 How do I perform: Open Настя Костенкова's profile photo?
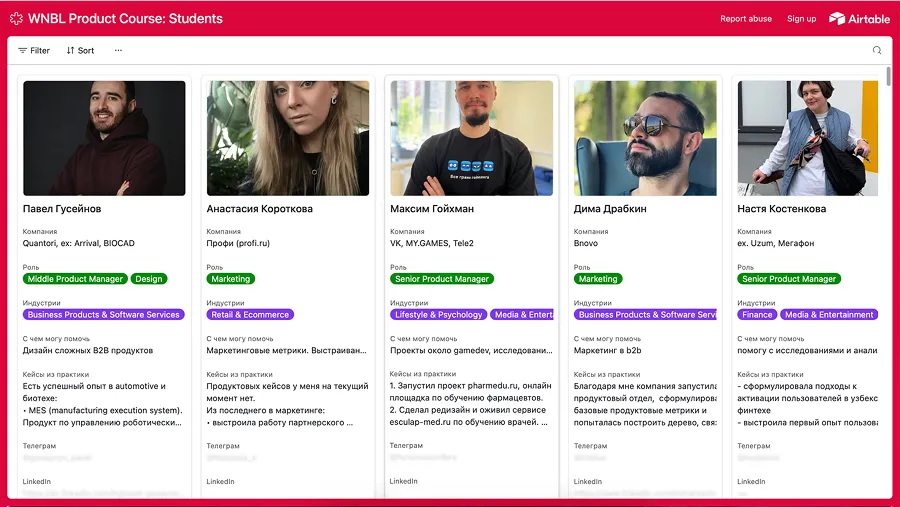[808, 138]
